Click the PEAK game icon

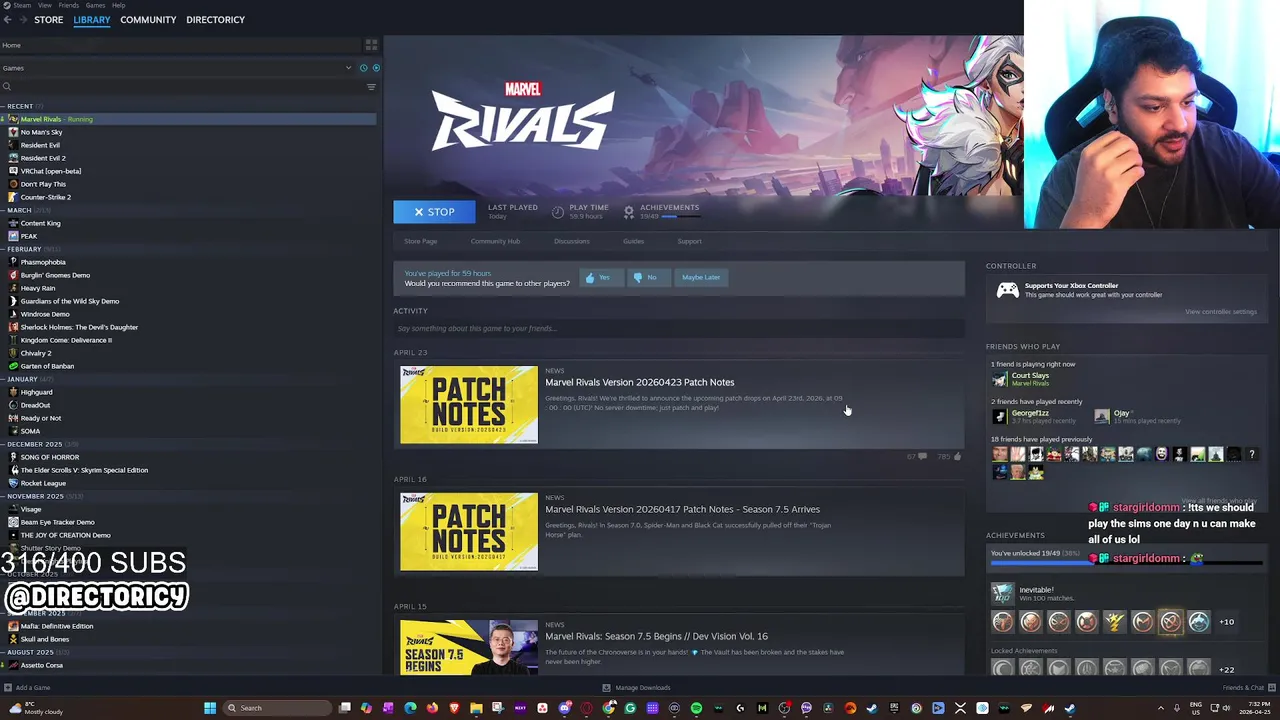coord(13,236)
